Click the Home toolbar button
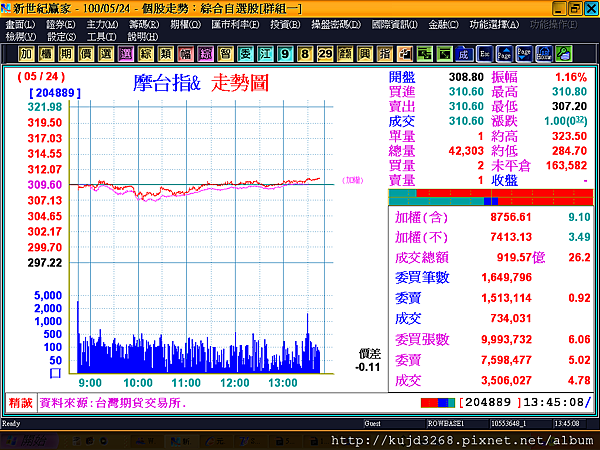The height and width of the screenshot is (450, 600). point(544,54)
